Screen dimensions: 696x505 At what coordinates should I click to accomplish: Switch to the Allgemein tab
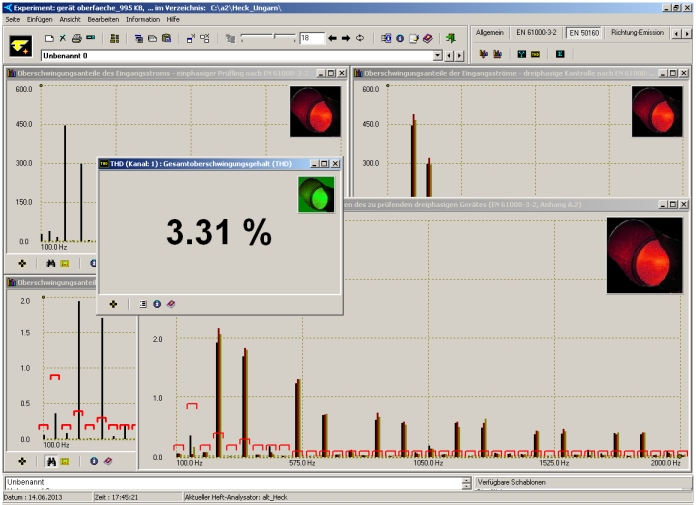(x=489, y=33)
